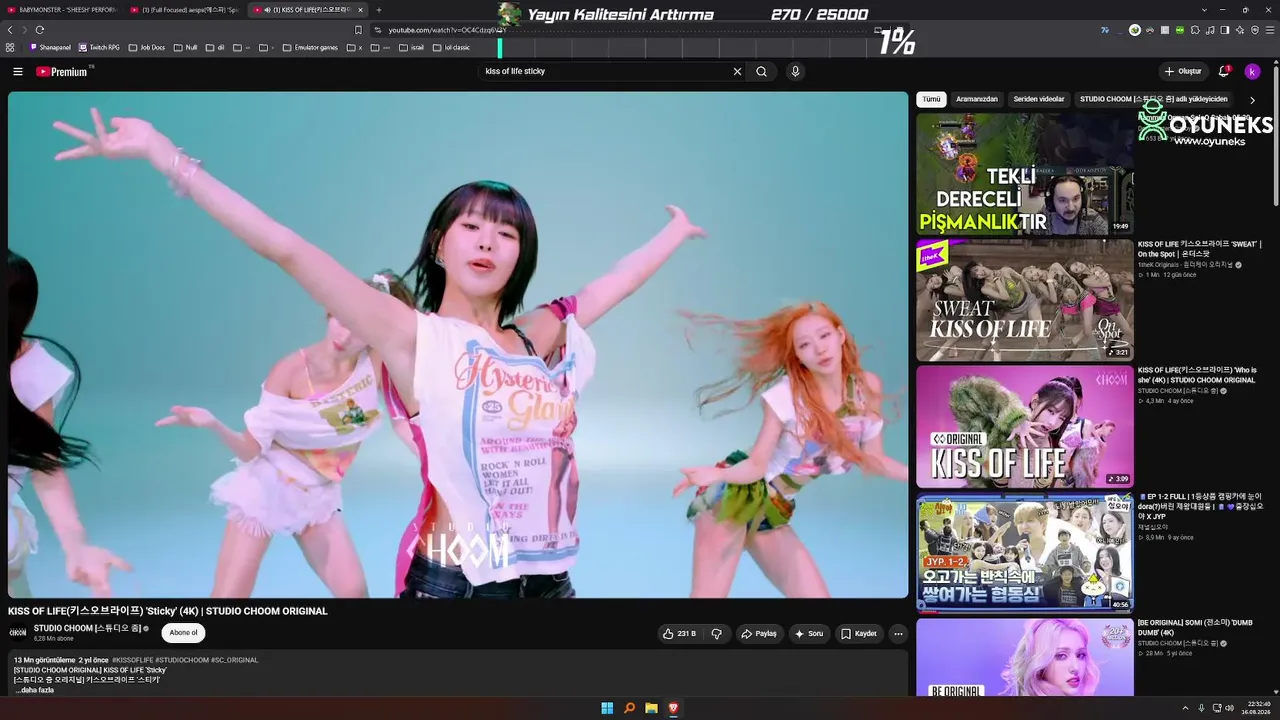Open the taskbar clock and date
The width and height of the screenshot is (1280, 720).
click(1258, 708)
